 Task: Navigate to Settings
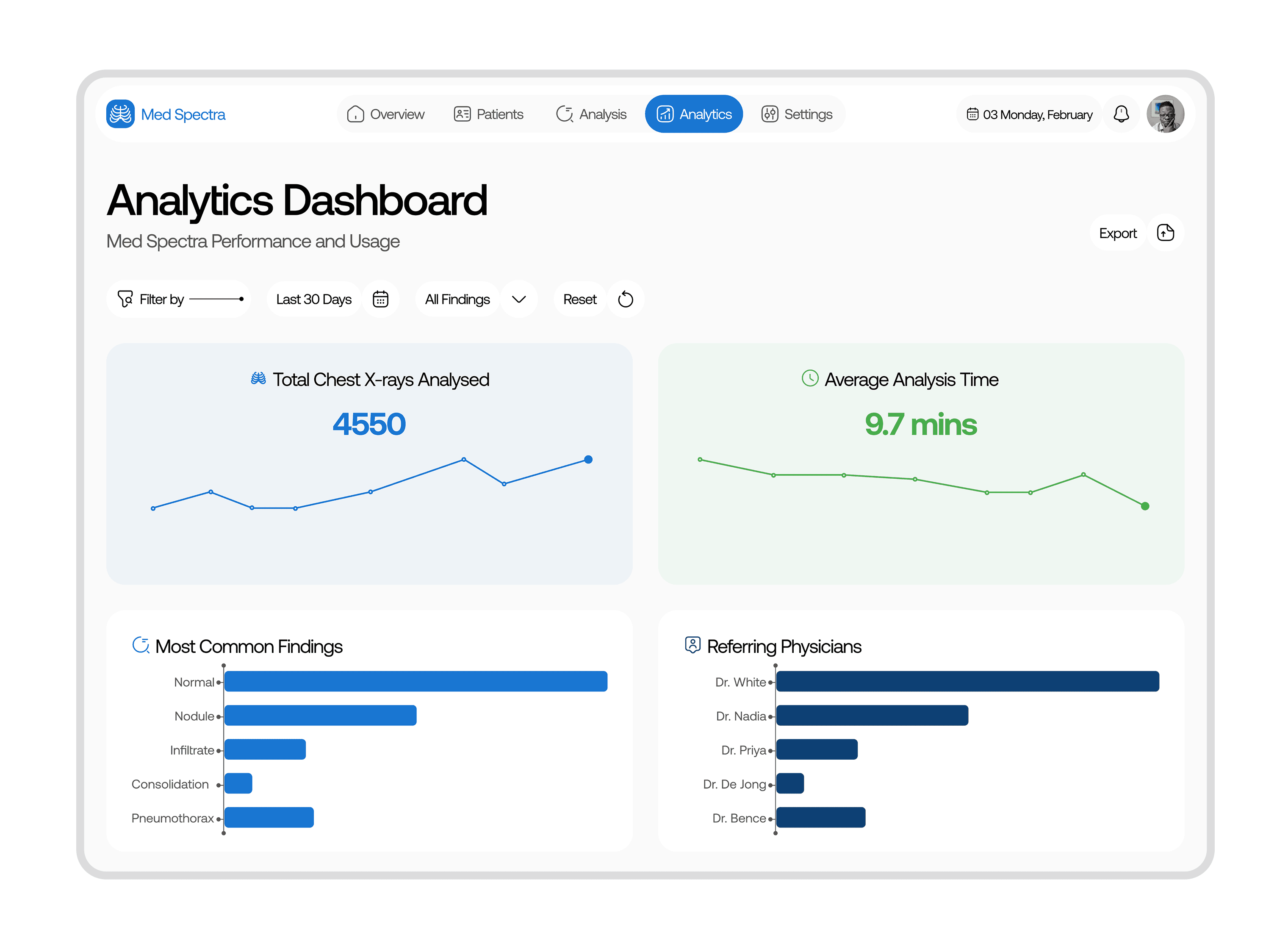[797, 114]
